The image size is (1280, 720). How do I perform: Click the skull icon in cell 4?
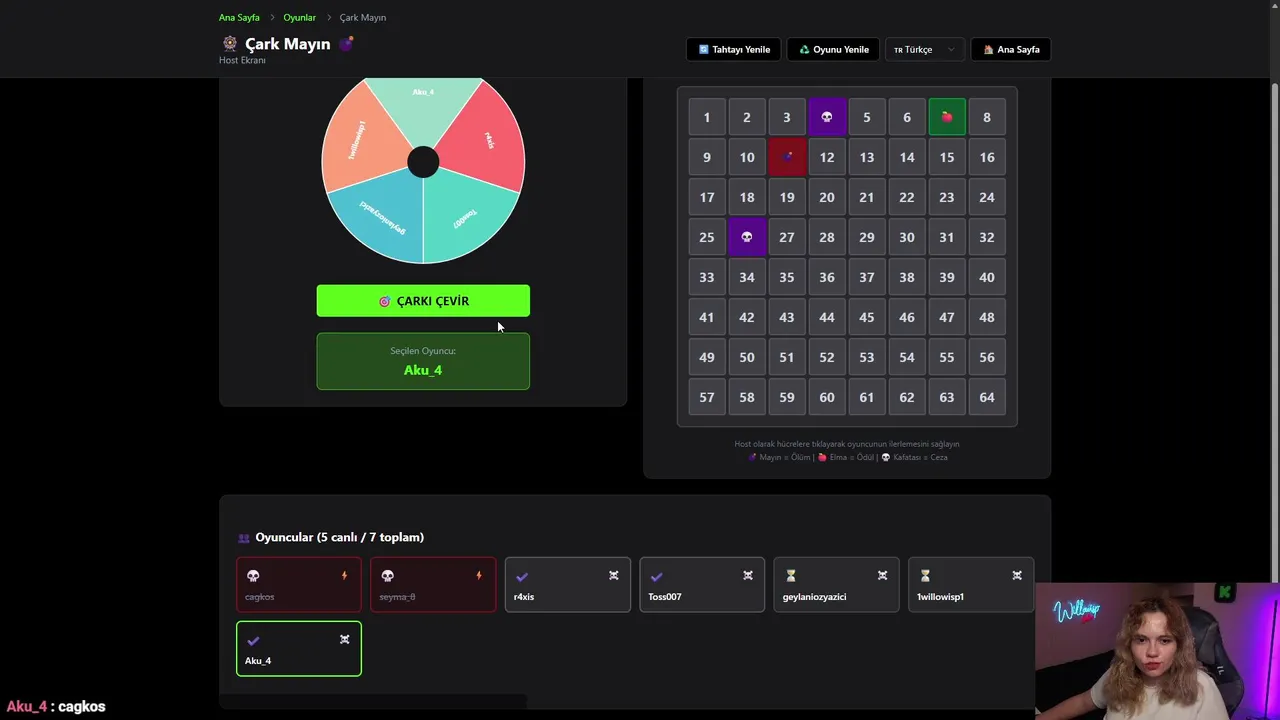click(x=827, y=117)
